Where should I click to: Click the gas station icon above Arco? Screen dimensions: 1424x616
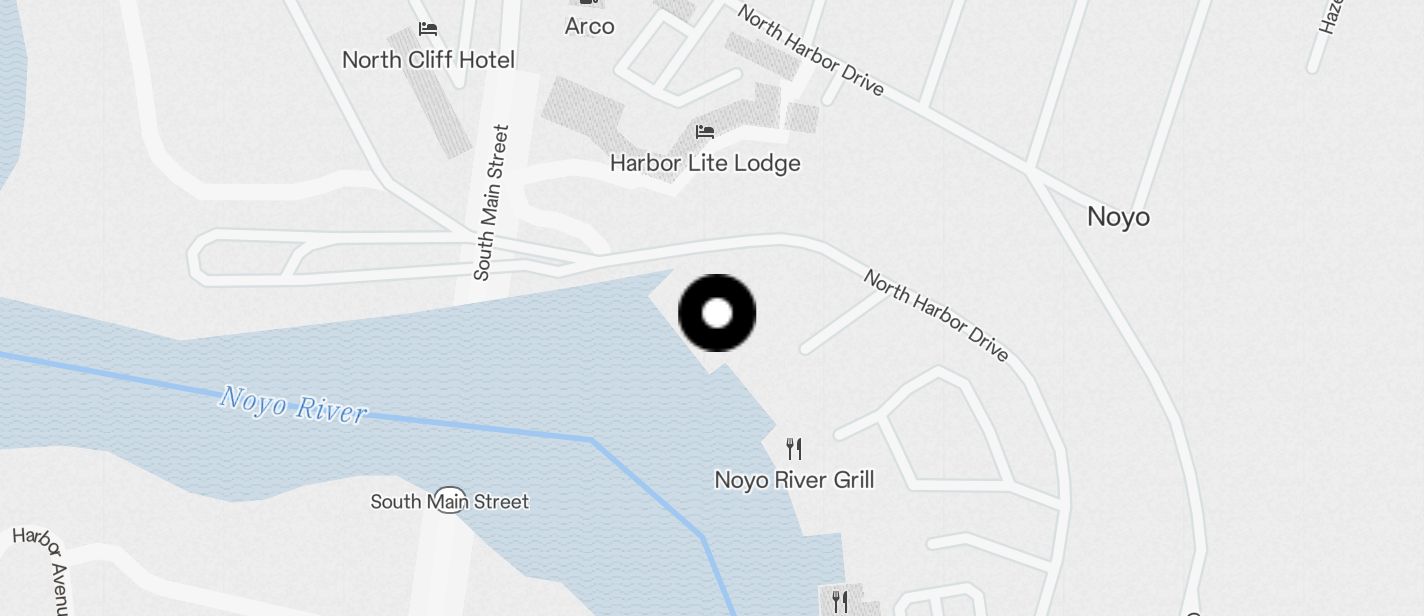[590, 3]
